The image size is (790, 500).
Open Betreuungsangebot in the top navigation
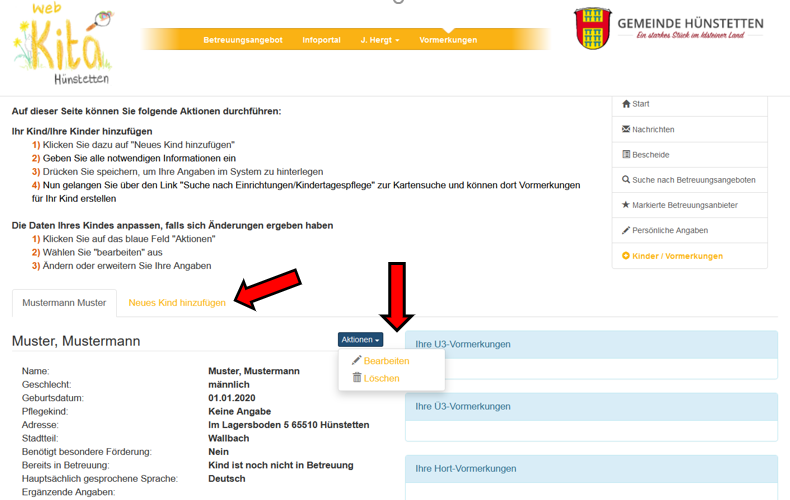(x=243, y=40)
